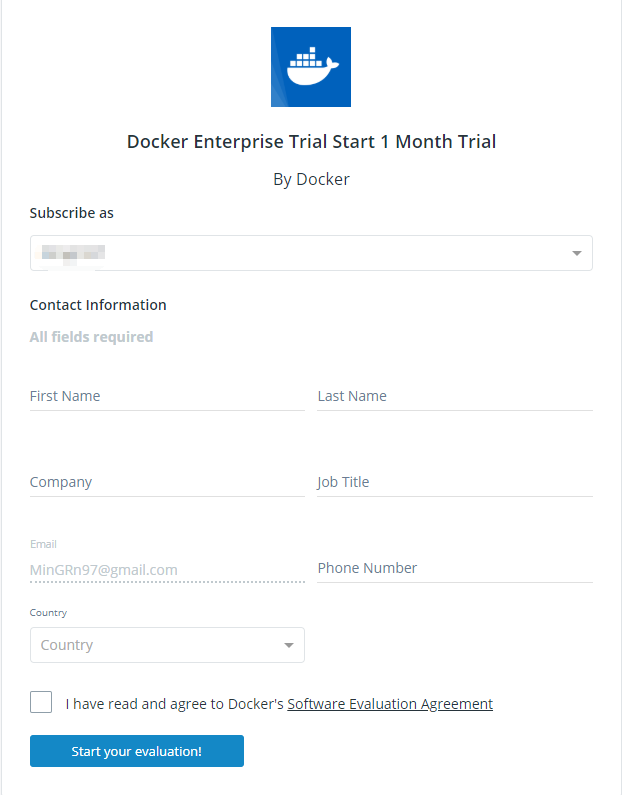Click the Country dropdown caret arrow
622x795 pixels.
click(x=289, y=645)
